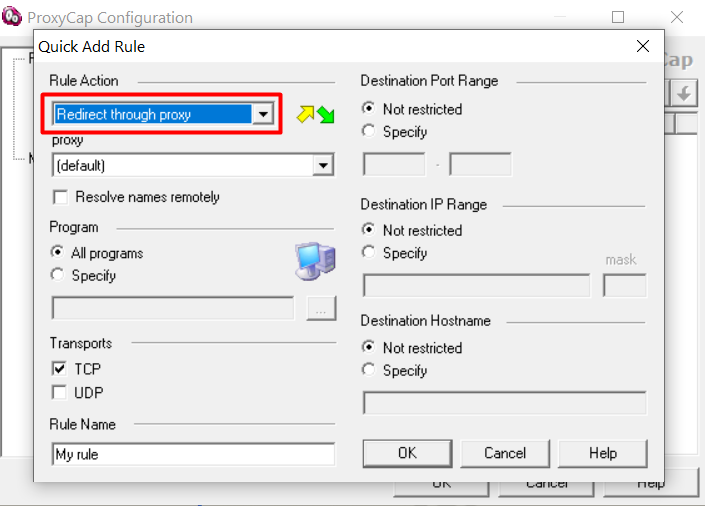Image resolution: width=705 pixels, height=506 pixels.
Task: Uncheck the TCP transport checkbox
Action: click(x=59, y=369)
